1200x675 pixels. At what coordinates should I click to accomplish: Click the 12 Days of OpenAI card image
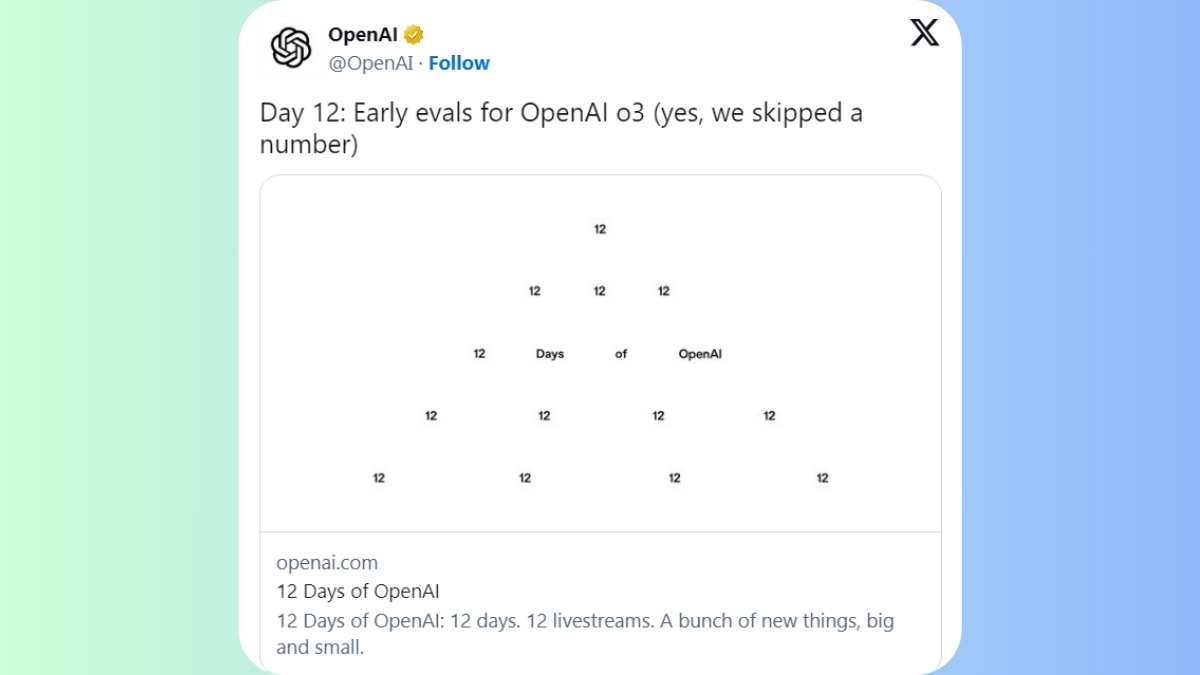(600, 353)
